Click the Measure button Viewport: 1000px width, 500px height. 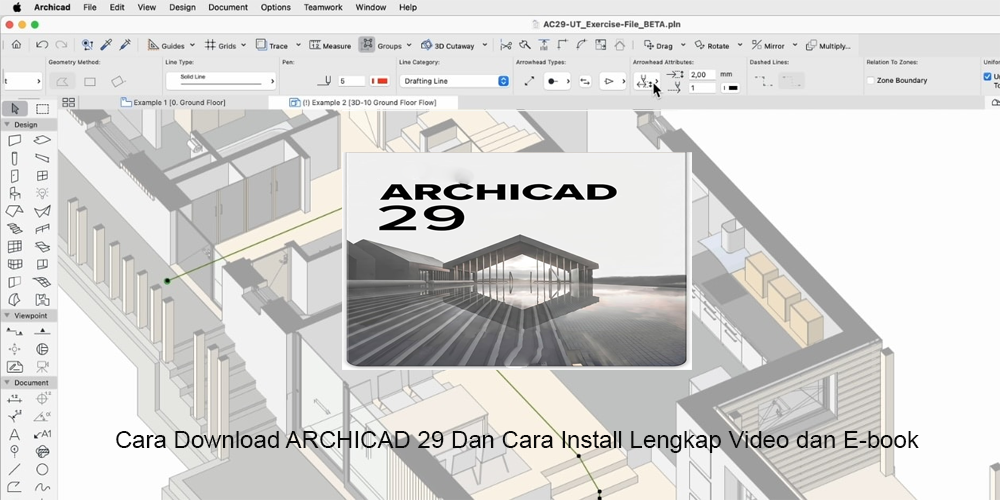[x=330, y=45]
